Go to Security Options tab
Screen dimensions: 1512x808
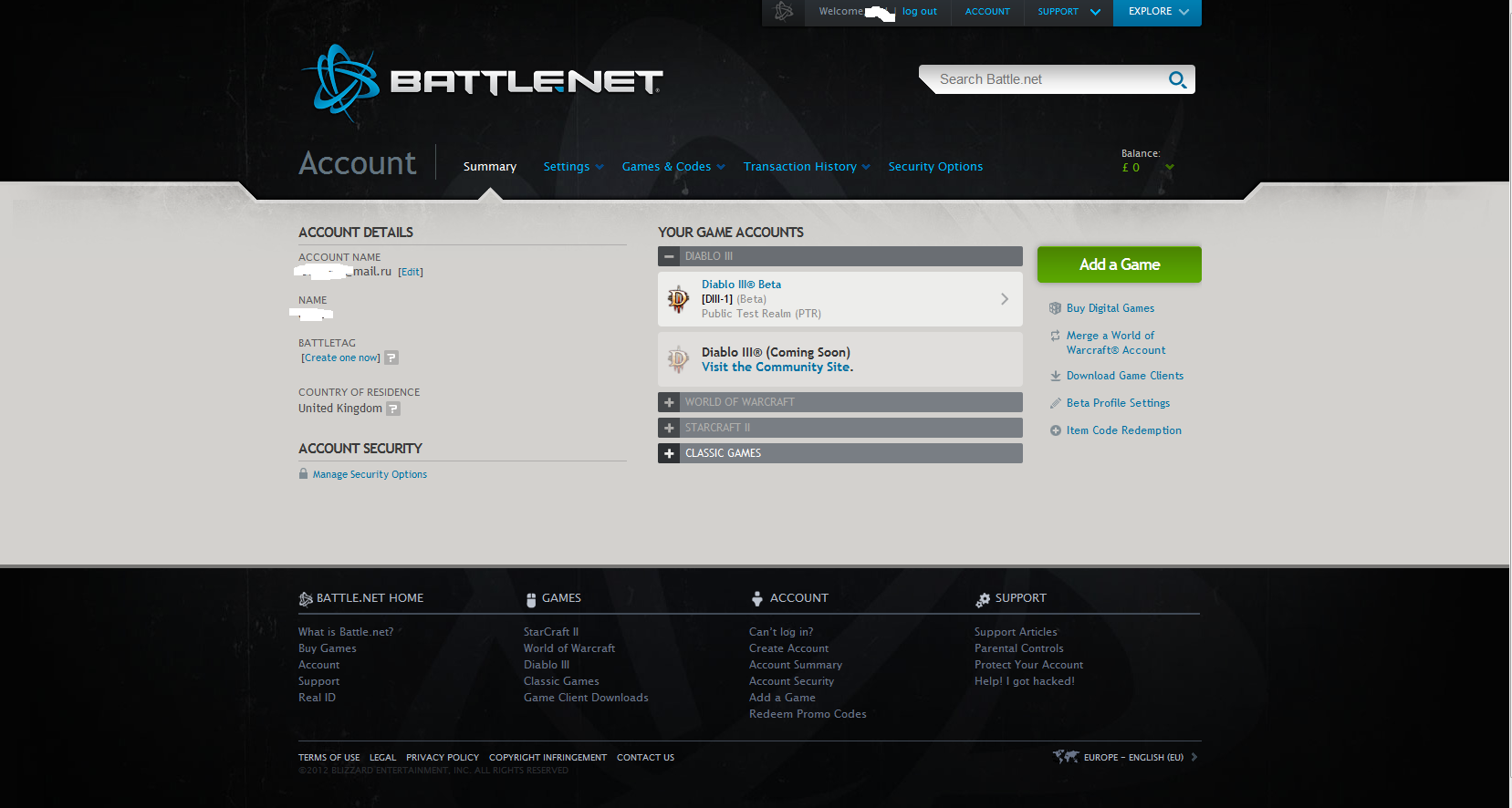935,167
